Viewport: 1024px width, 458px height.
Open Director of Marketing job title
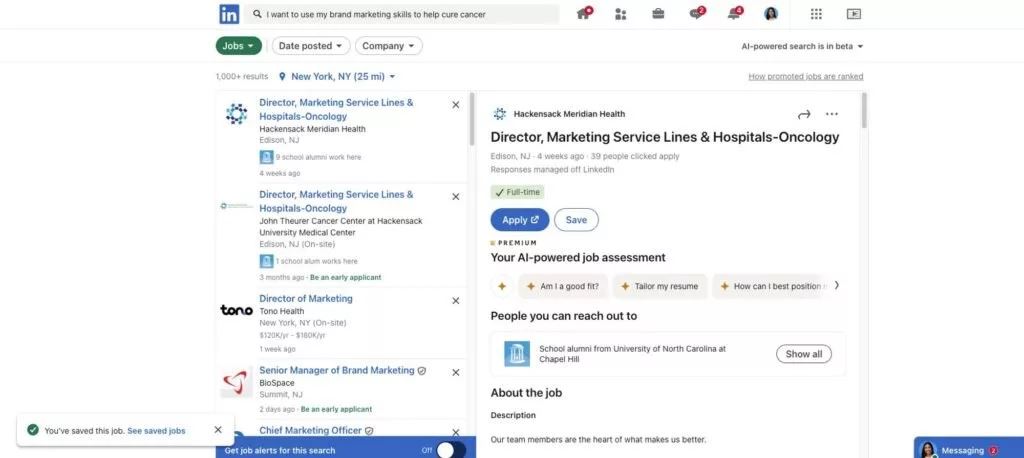click(306, 299)
